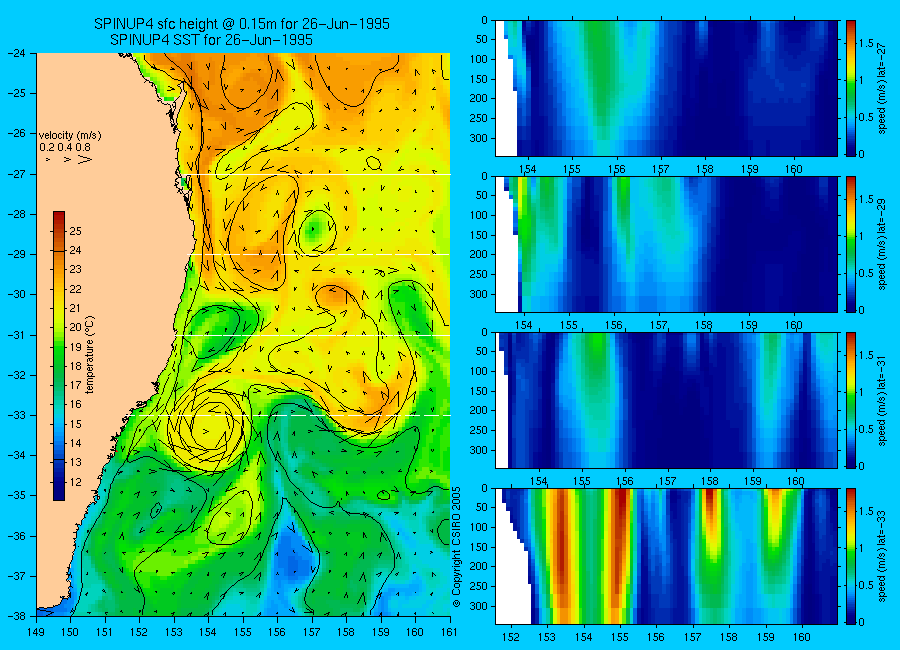The height and width of the screenshot is (650, 900).
Task: Click the "velocity (m/s)" legend label
Action: [70, 136]
